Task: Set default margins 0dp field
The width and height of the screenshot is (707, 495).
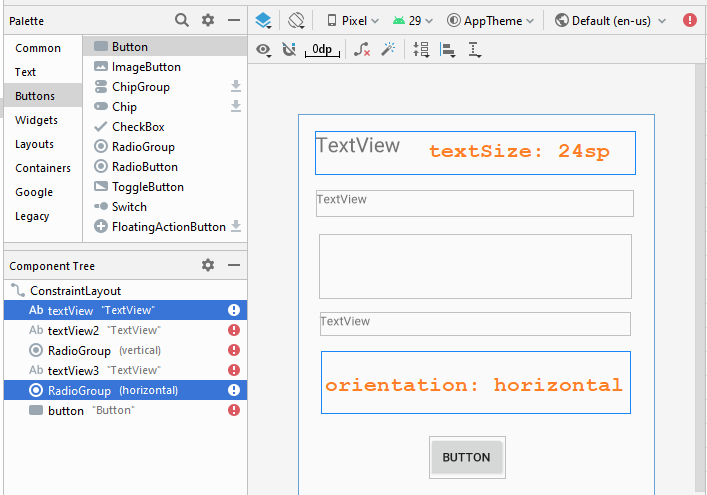Action: (x=322, y=49)
